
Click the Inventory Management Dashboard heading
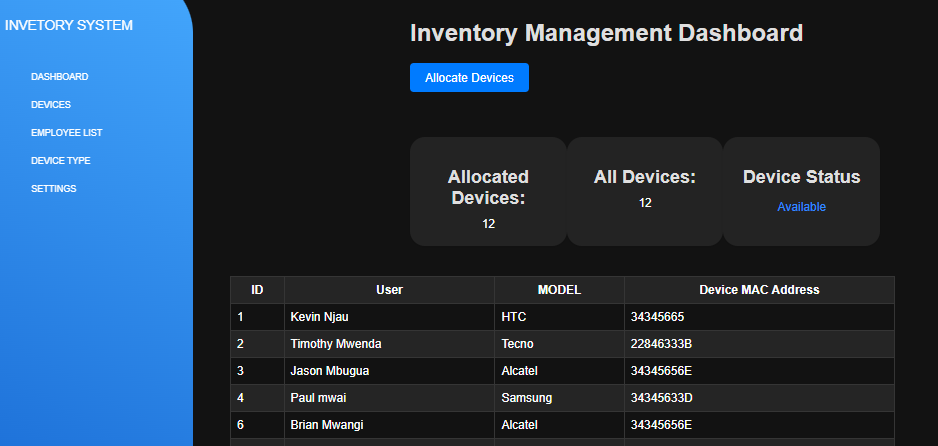[606, 33]
